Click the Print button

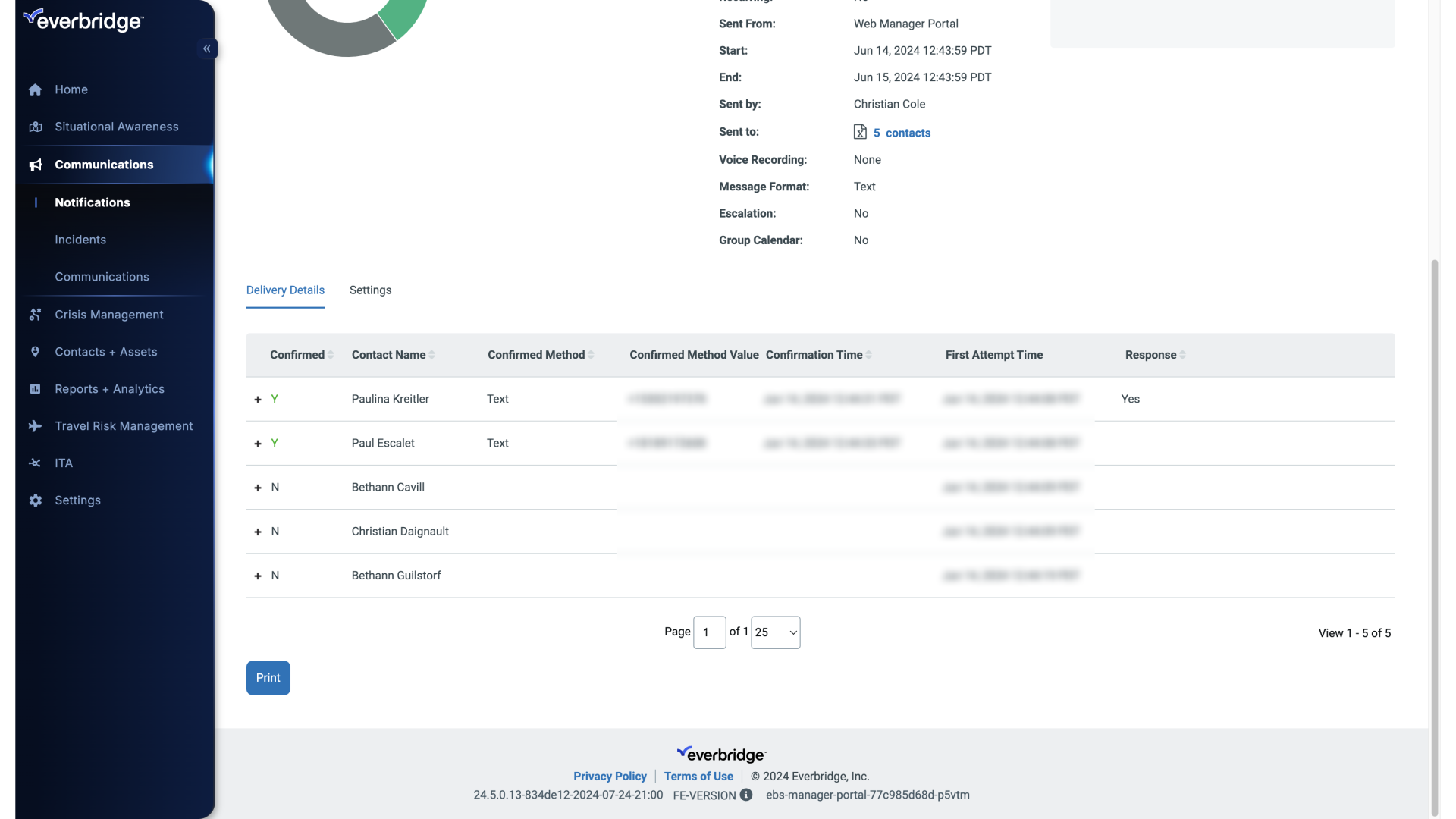pos(268,677)
